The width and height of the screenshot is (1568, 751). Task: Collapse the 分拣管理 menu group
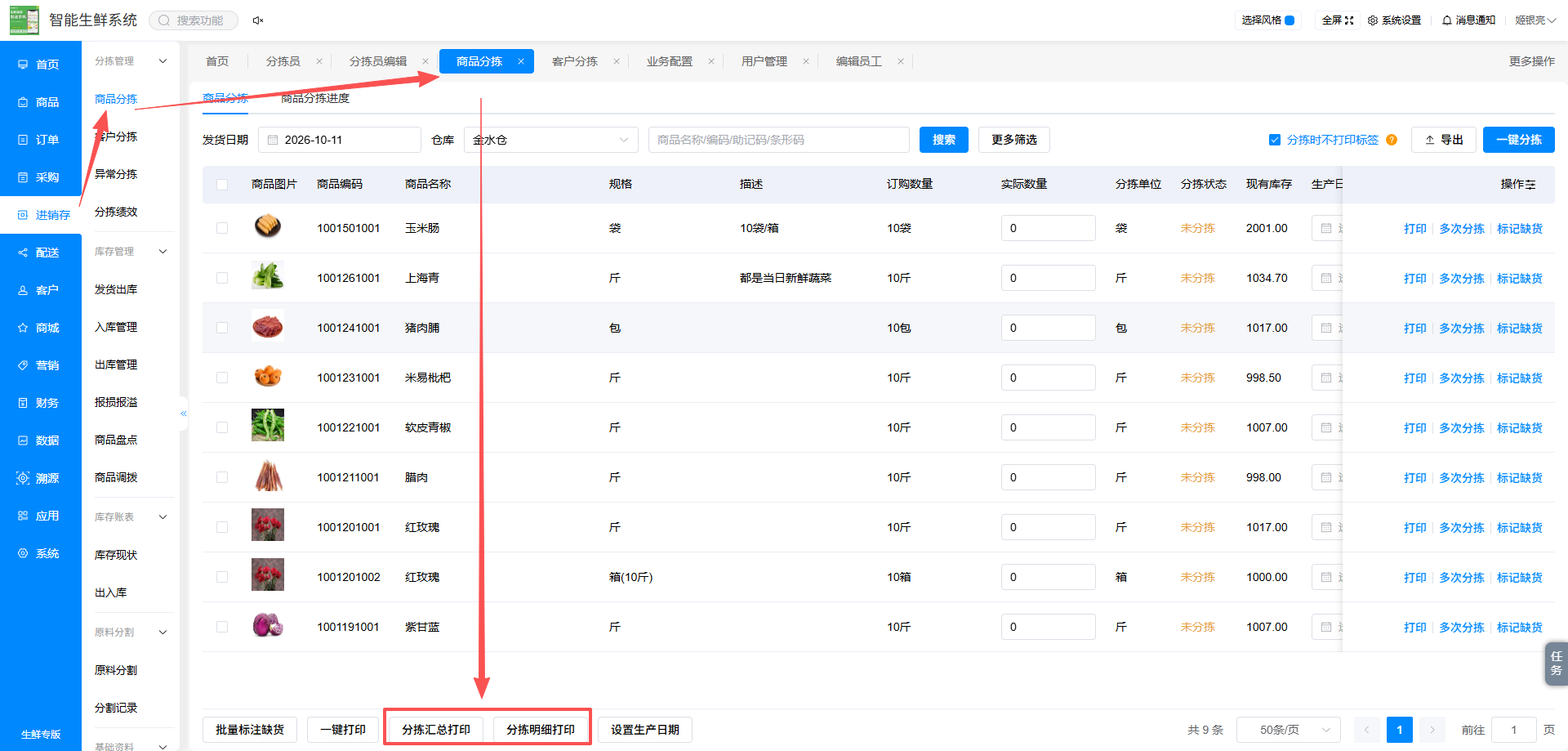163,61
